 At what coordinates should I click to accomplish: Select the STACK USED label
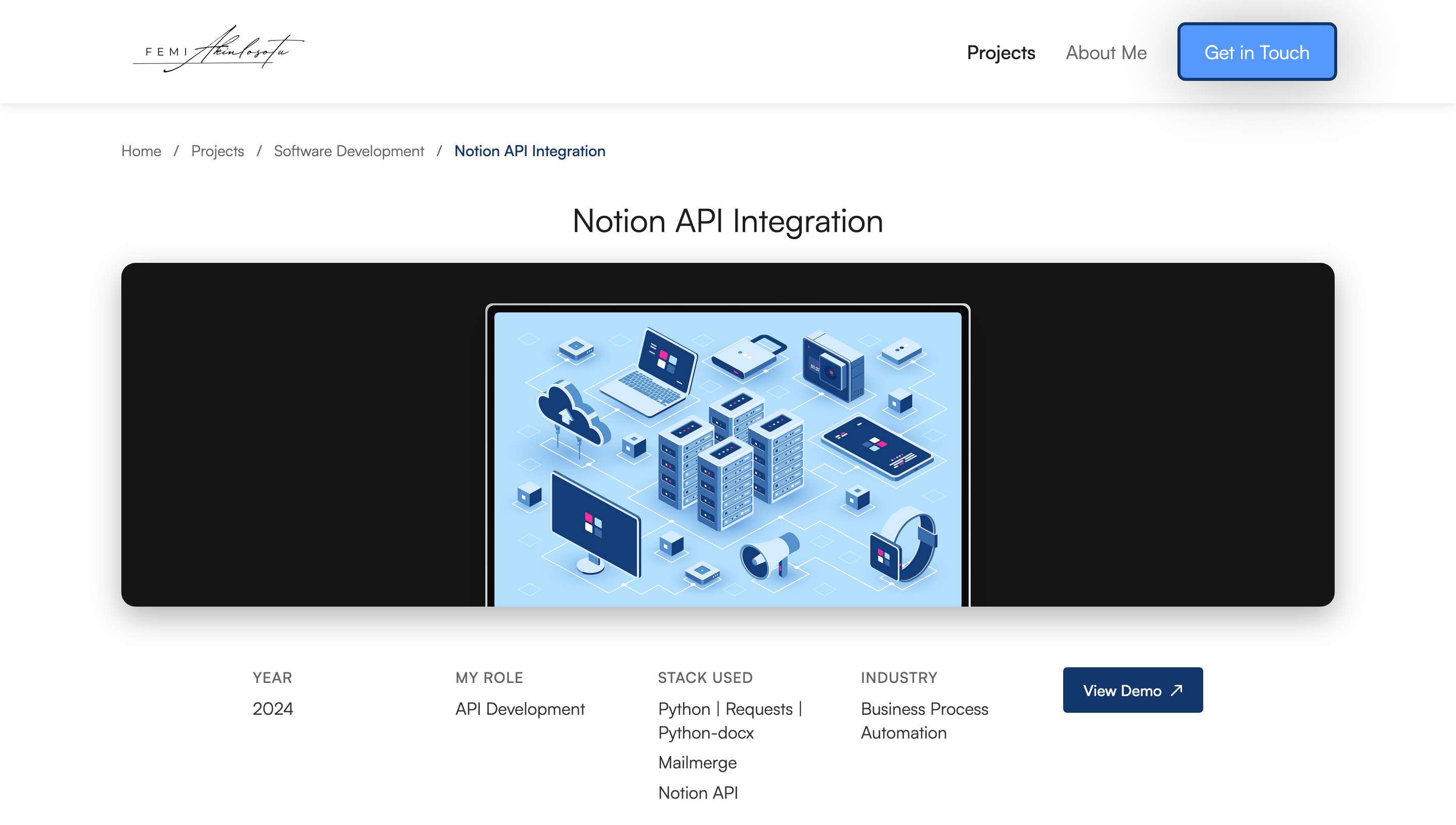[705, 678]
